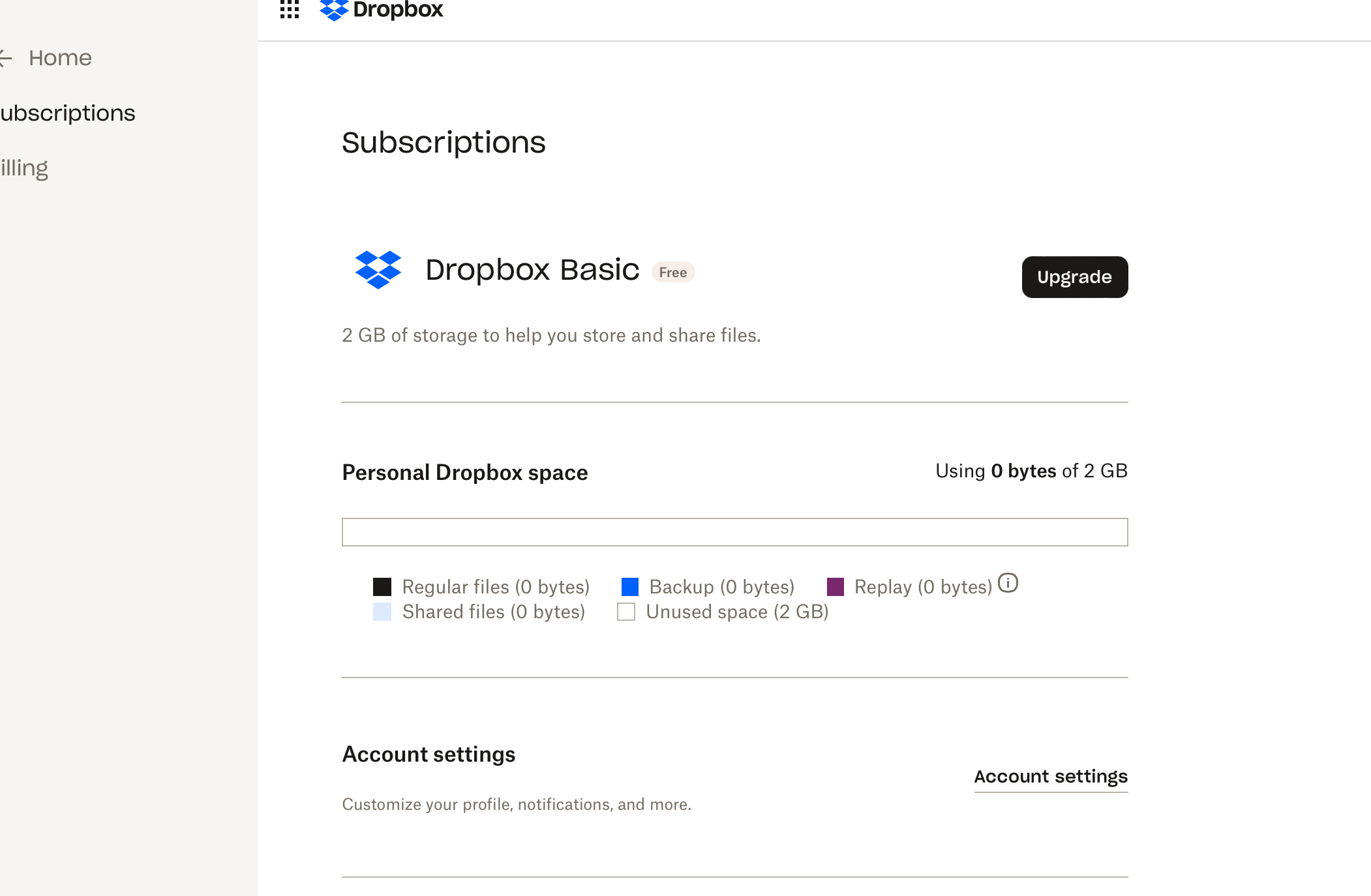
Task: Click the Free plan badge
Action: pos(672,273)
